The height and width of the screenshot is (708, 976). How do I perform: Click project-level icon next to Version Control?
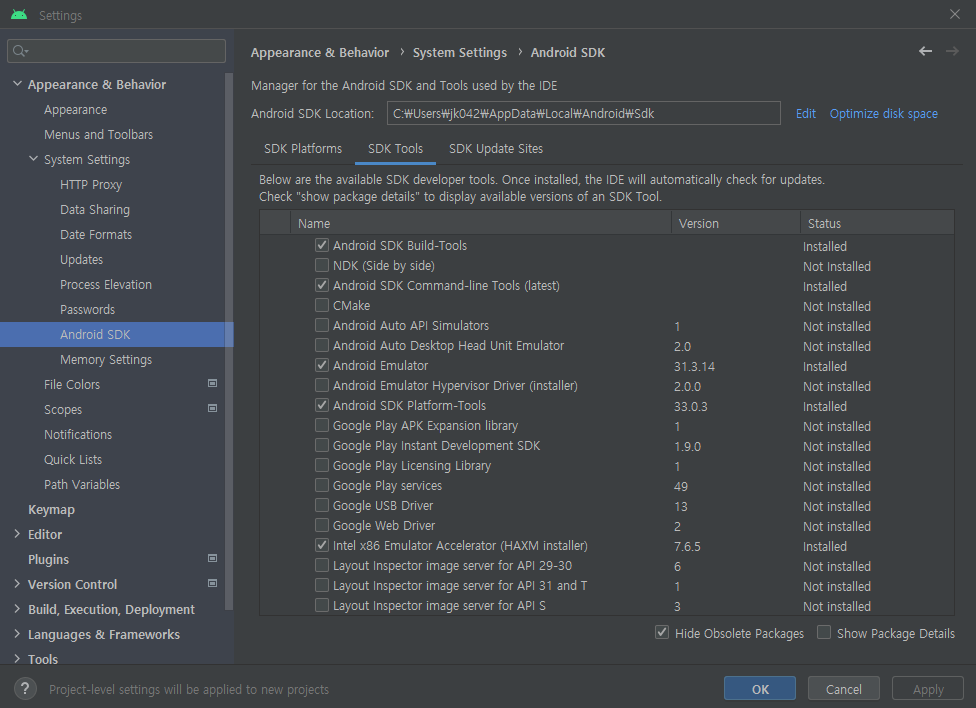[x=212, y=583]
